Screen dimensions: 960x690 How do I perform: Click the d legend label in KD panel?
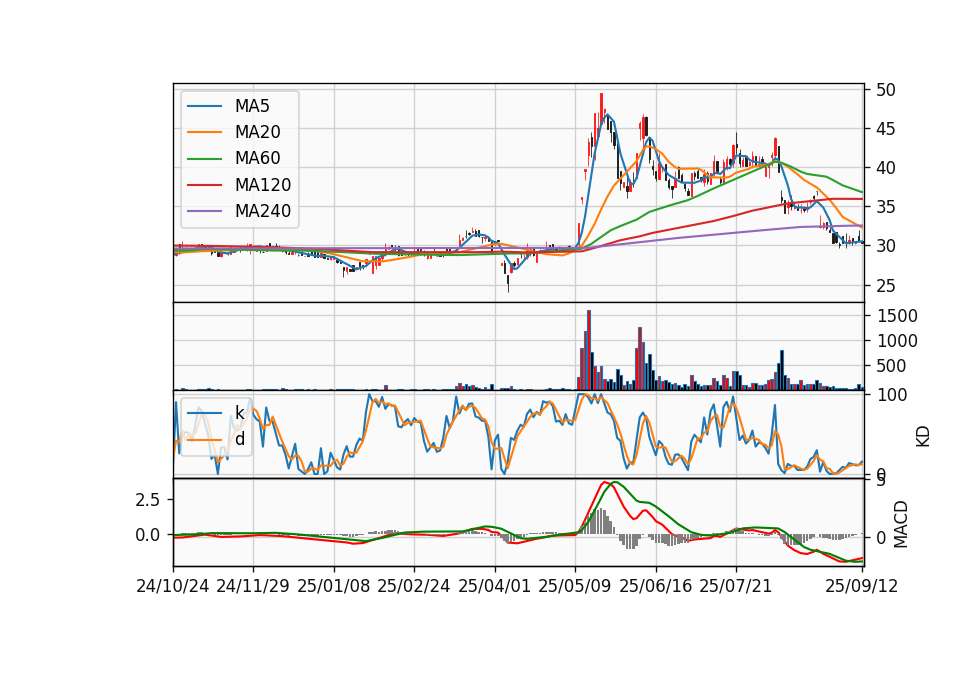pos(239,439)
